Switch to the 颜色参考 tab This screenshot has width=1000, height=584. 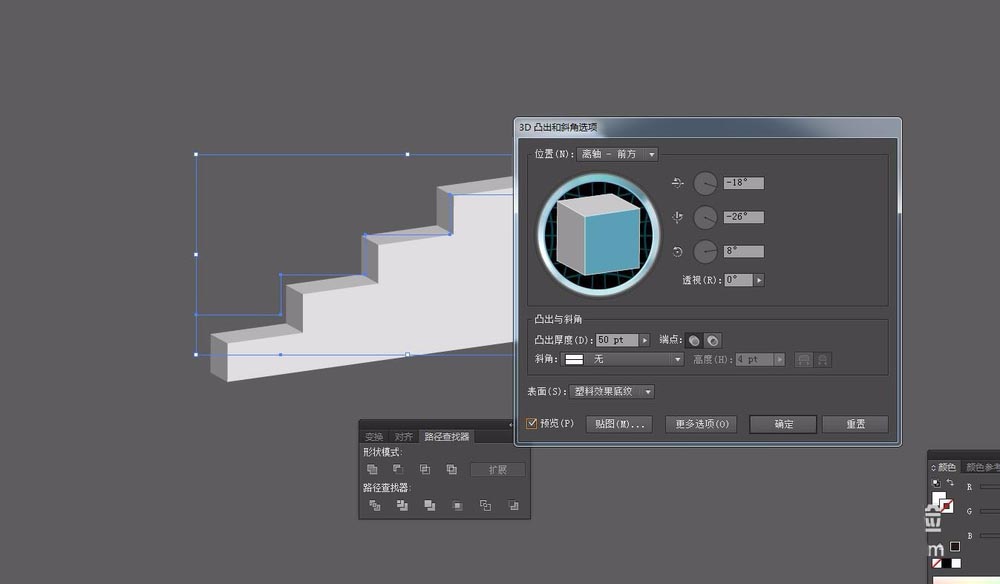[981, 467]
